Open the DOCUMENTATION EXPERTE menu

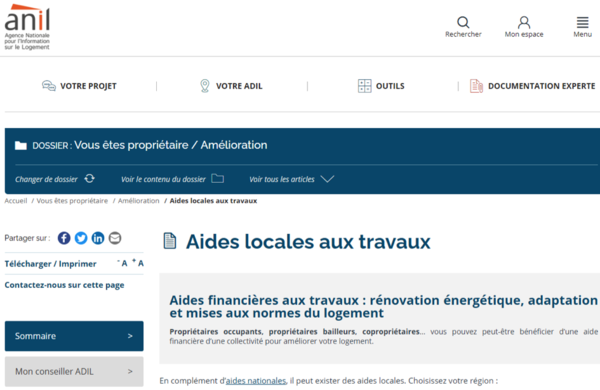tap(541, 86)
